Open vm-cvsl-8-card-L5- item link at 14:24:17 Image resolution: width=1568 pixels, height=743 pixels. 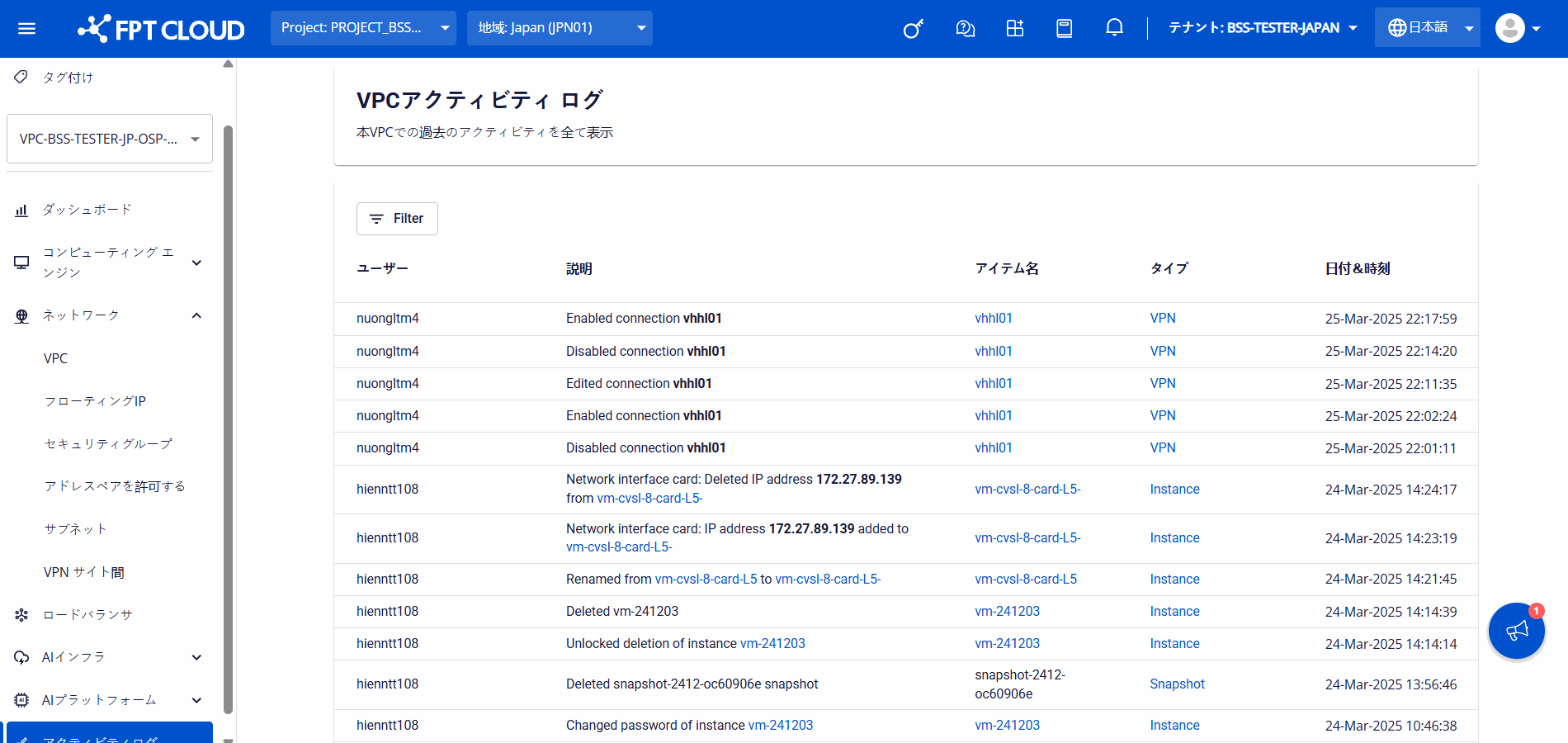pyautogui.click(x=1027, y=490)
